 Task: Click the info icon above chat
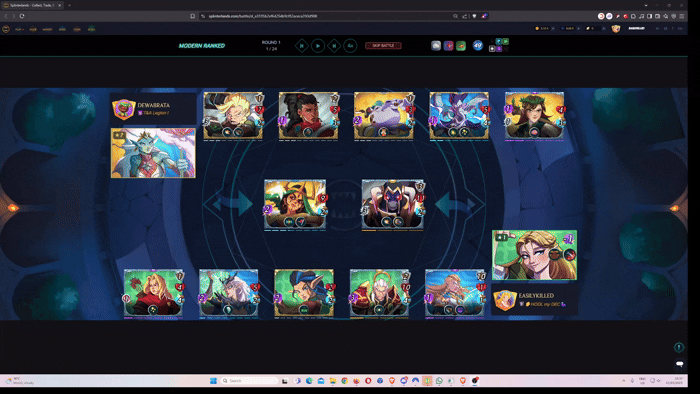679,347
